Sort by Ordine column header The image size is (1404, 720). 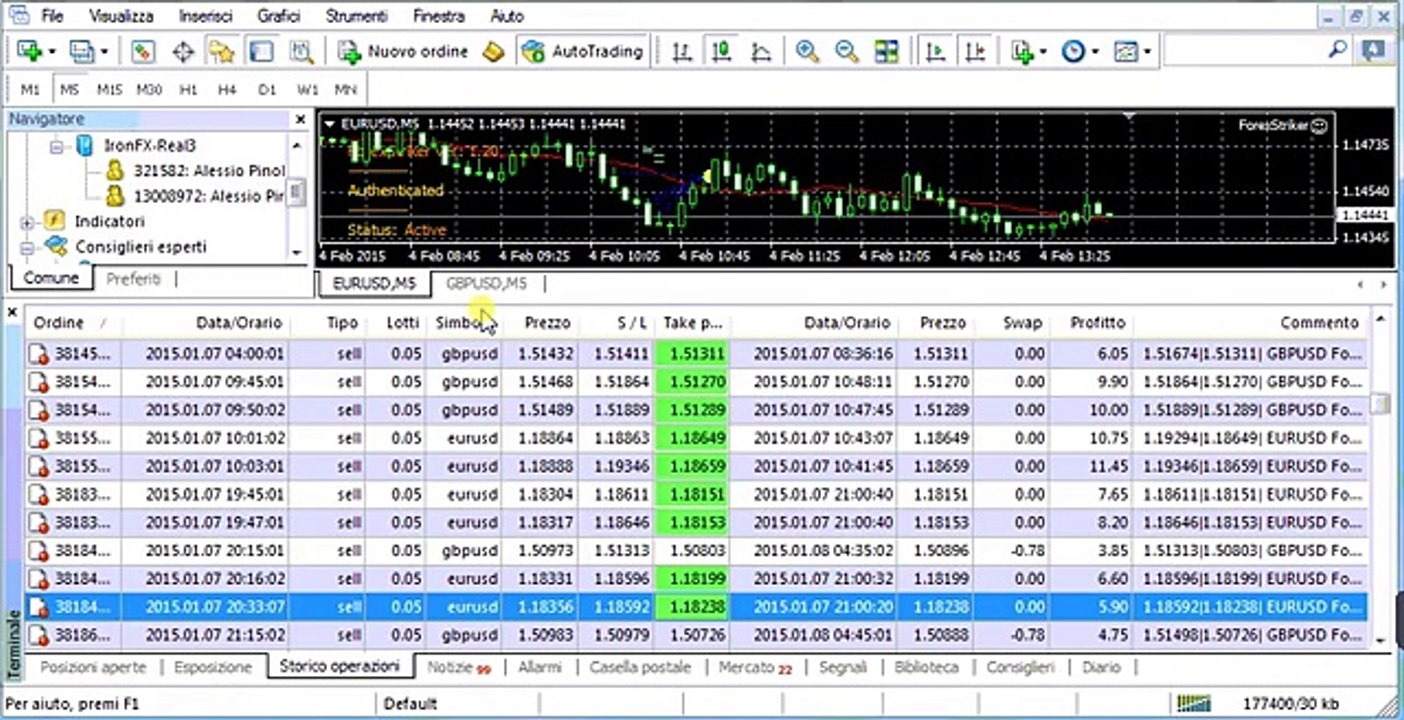coord(72,323)
